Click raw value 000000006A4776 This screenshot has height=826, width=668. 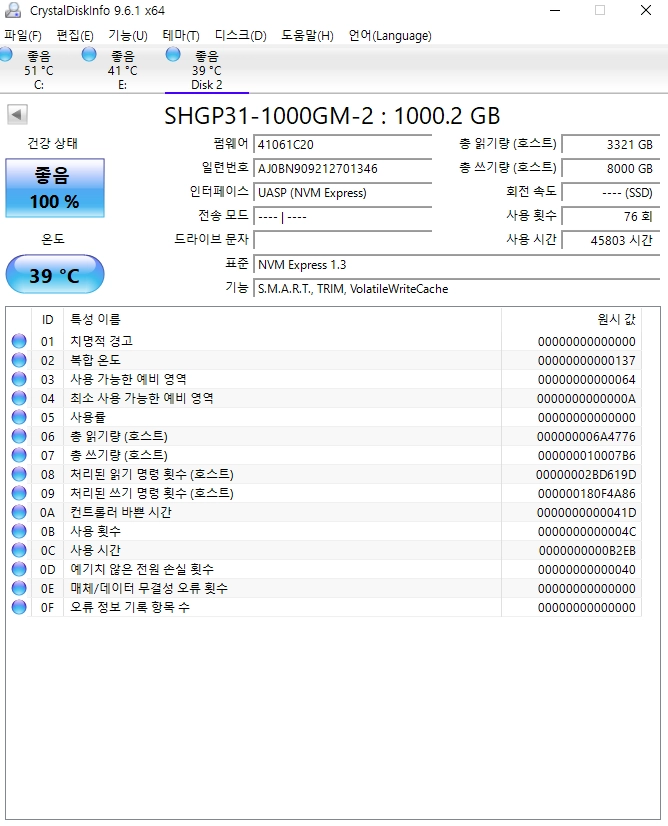click(586, 437)
